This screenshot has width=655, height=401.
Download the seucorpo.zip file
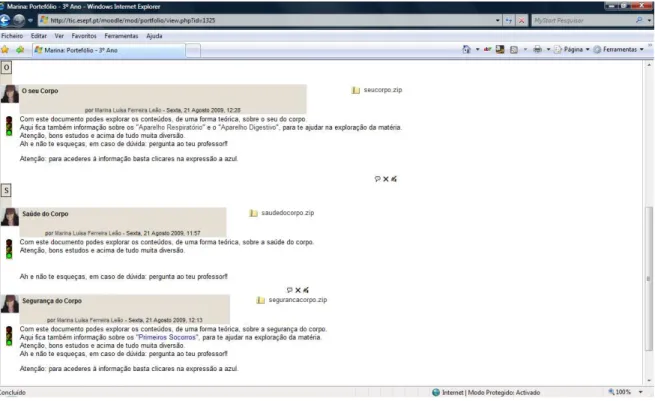coord(383,90)
